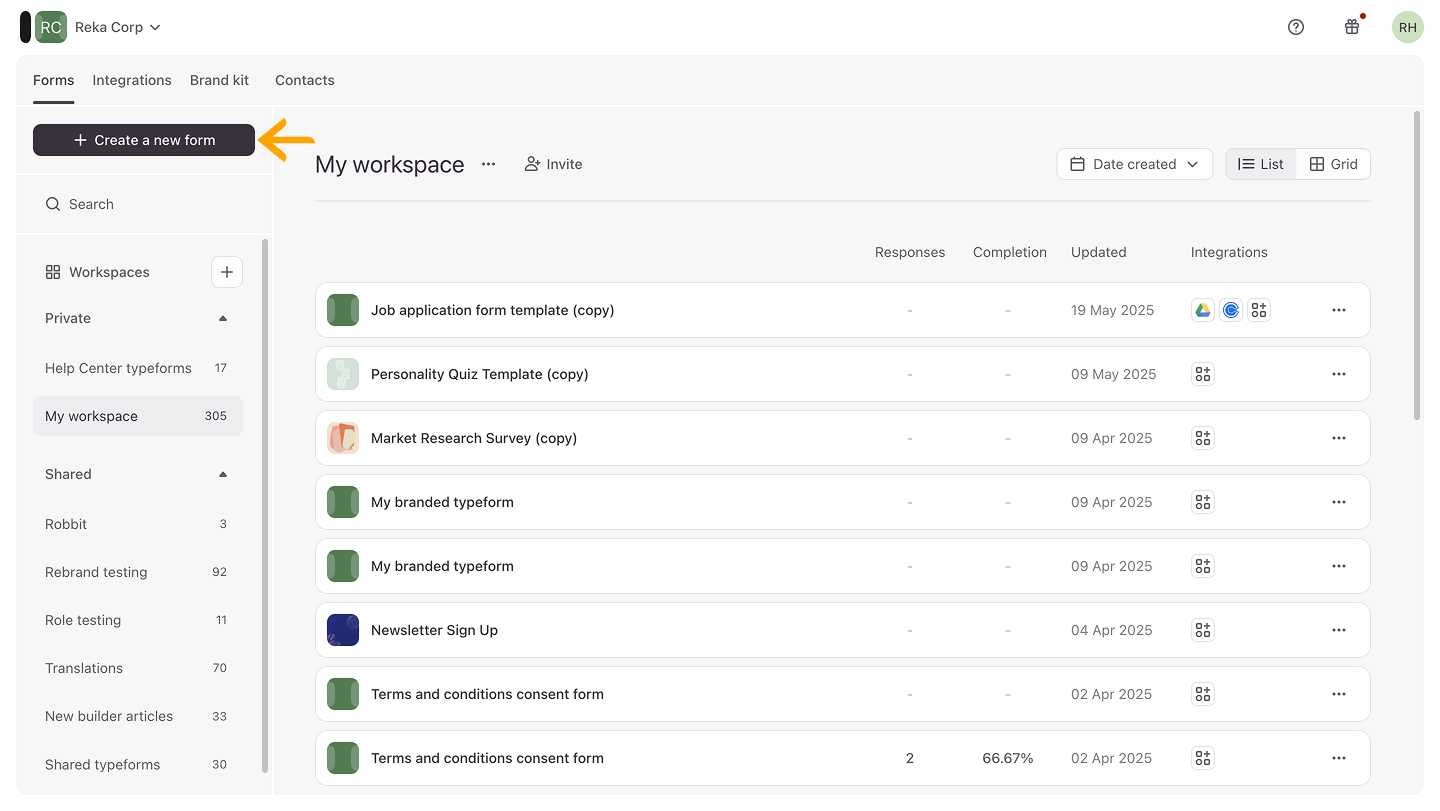Open the Reka Corp organization dropdown
The image size is (1440, 811).
pos(118,27)
